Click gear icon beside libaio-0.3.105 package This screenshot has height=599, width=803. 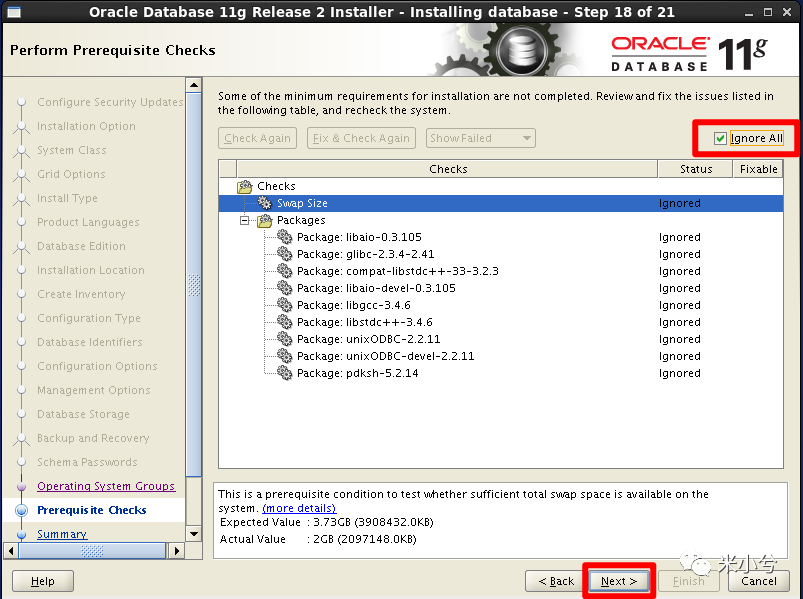point(284,237)
